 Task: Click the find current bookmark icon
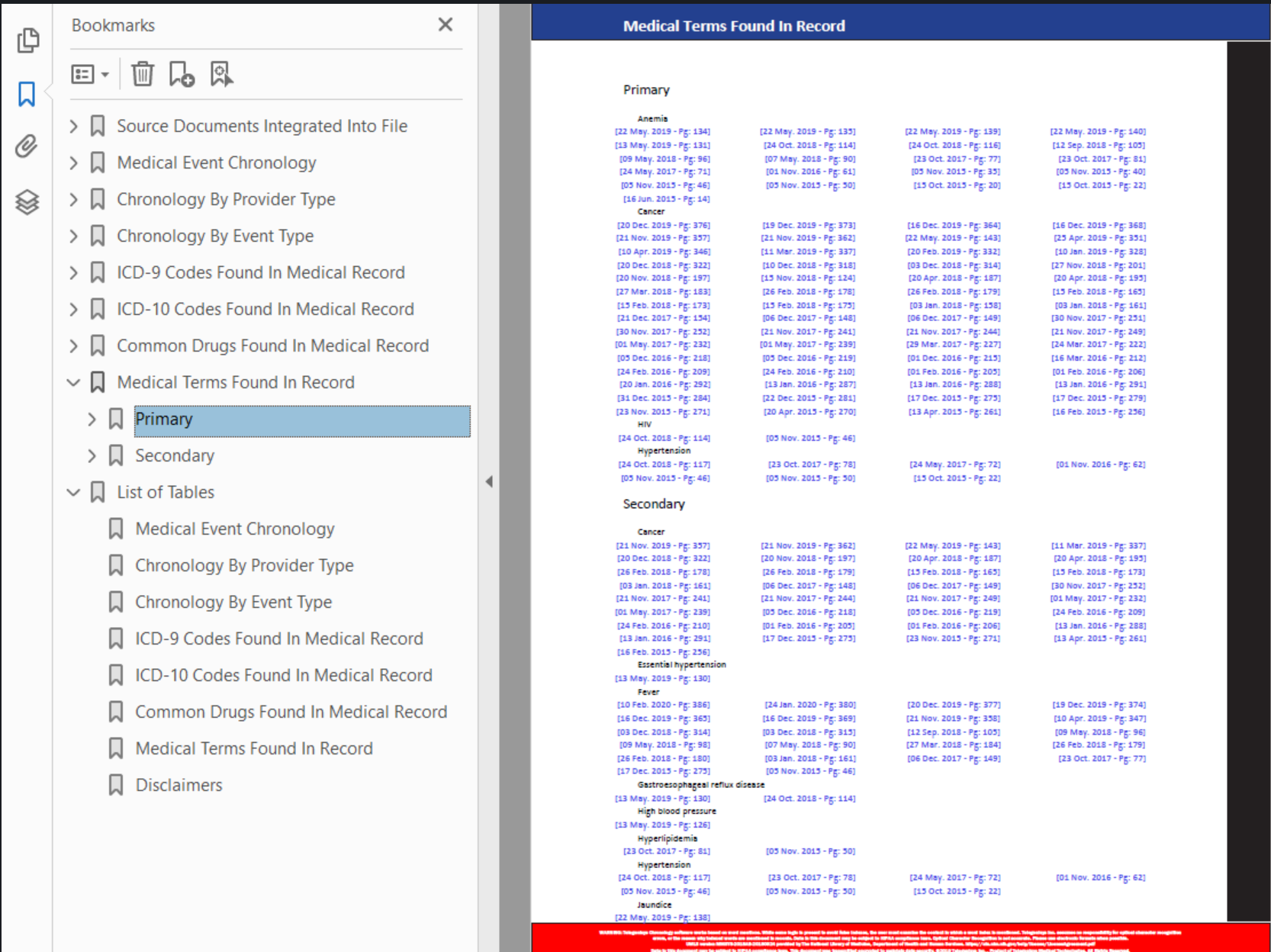pos(221,74)
